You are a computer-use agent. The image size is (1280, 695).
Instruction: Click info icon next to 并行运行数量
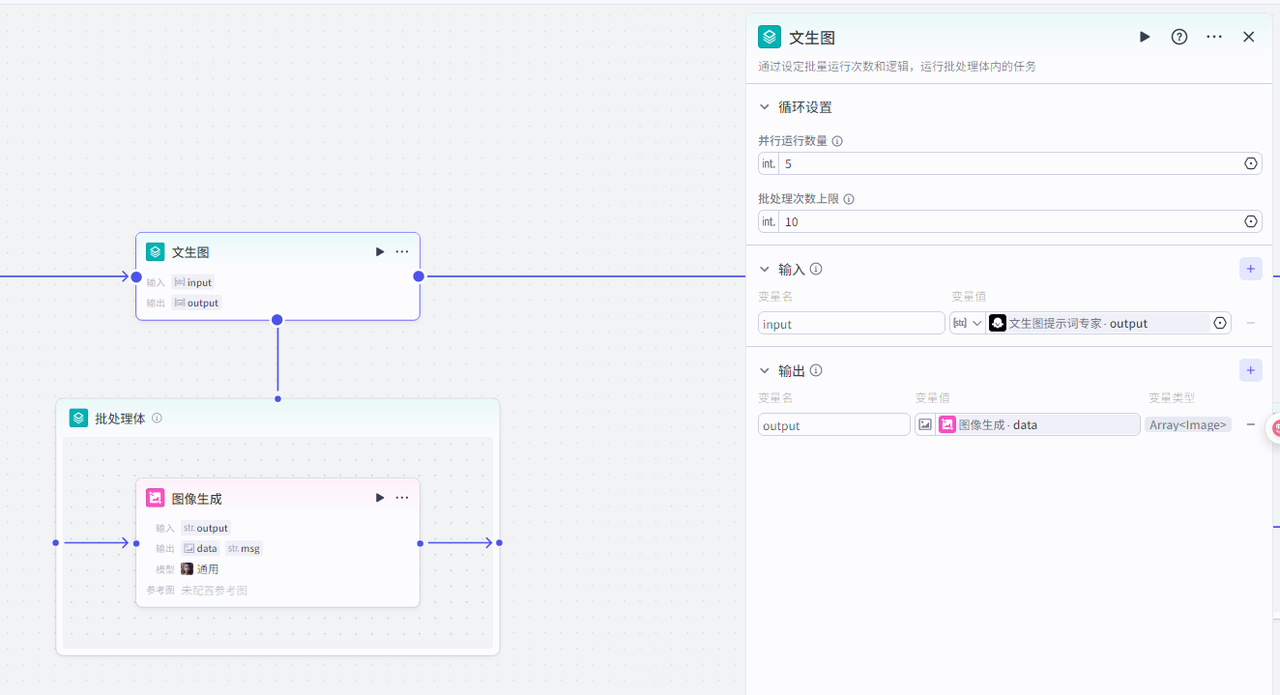point(837,141)
